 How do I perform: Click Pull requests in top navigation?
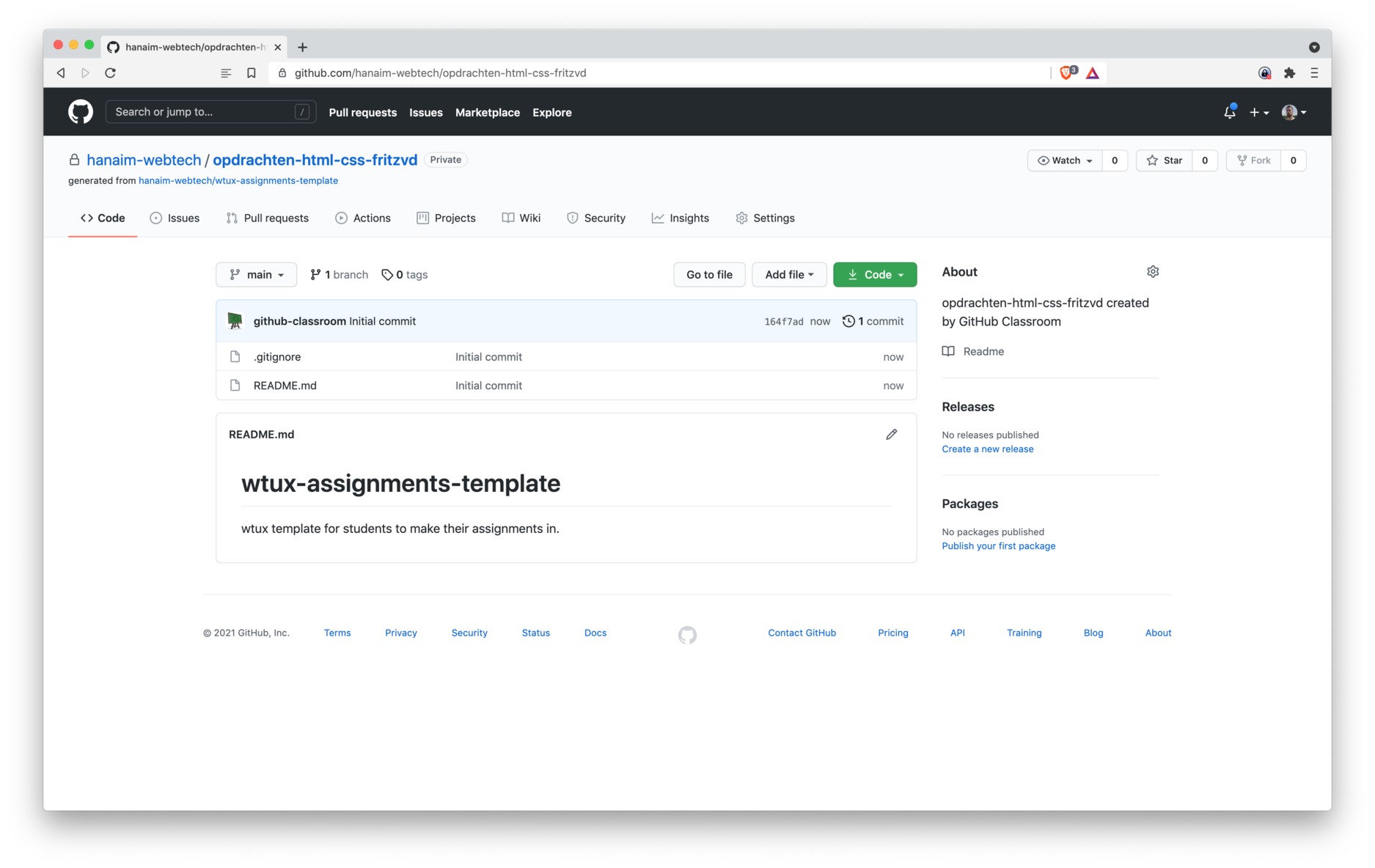(x=362, y=112)
